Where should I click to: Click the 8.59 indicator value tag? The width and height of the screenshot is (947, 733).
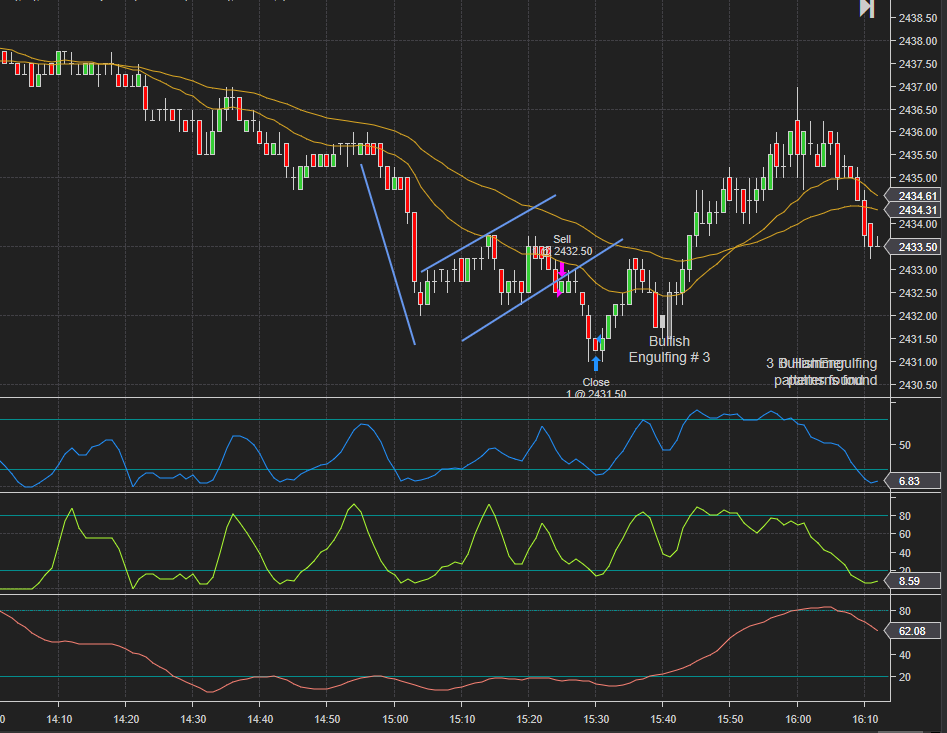pos(909,580)
